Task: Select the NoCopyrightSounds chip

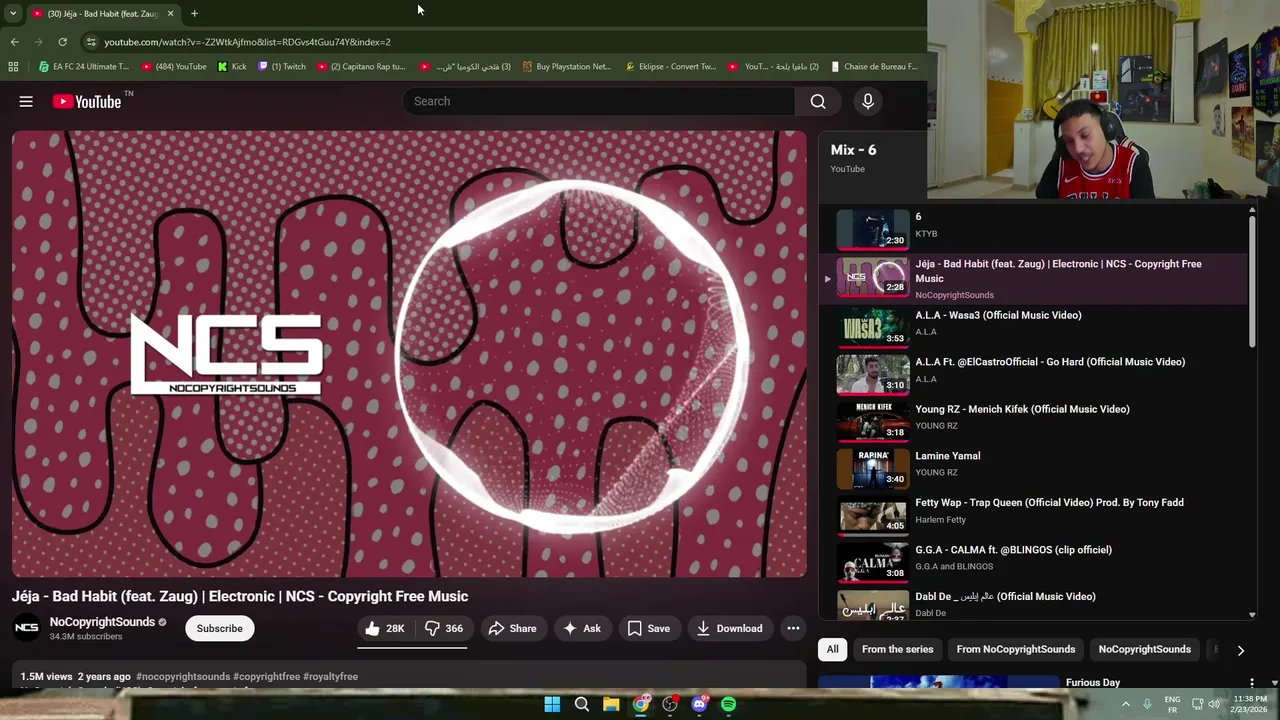Action: click(x=1144, y=649)
